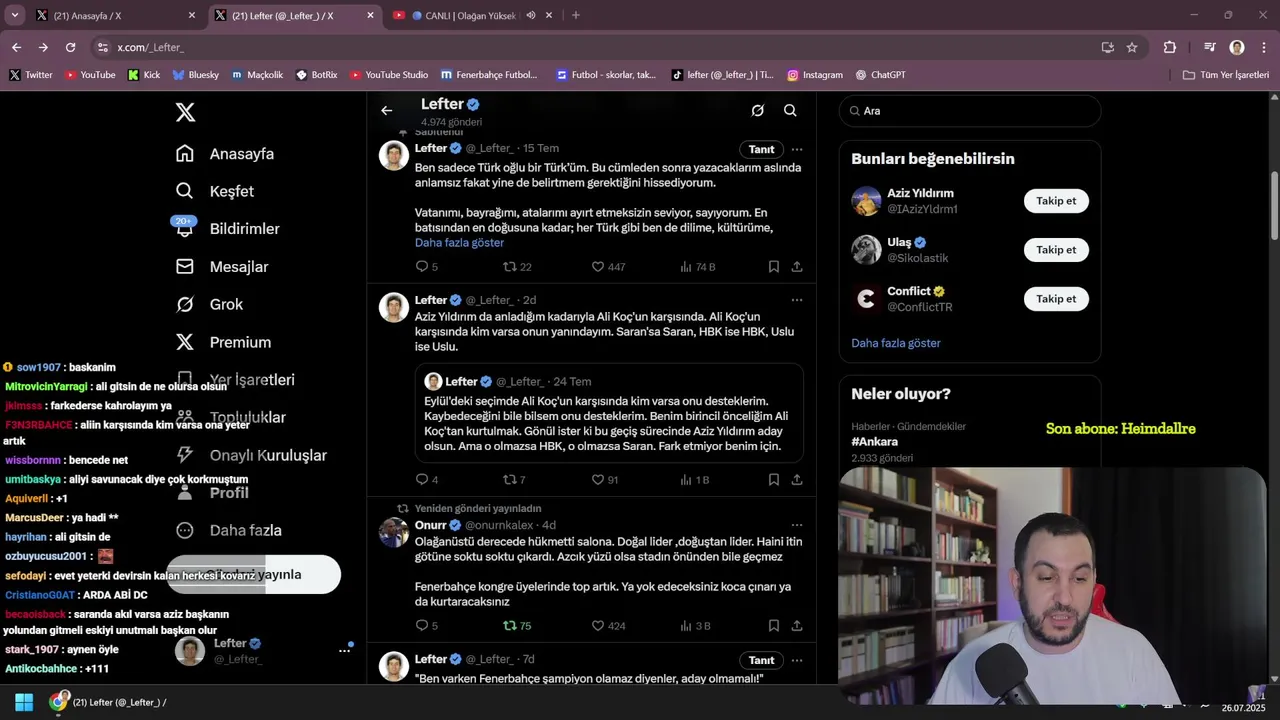Click Tanıt on the 15 Tem post
This screenshot has width=1280, height=720.
pyautogui.click(x=762, y=149)
